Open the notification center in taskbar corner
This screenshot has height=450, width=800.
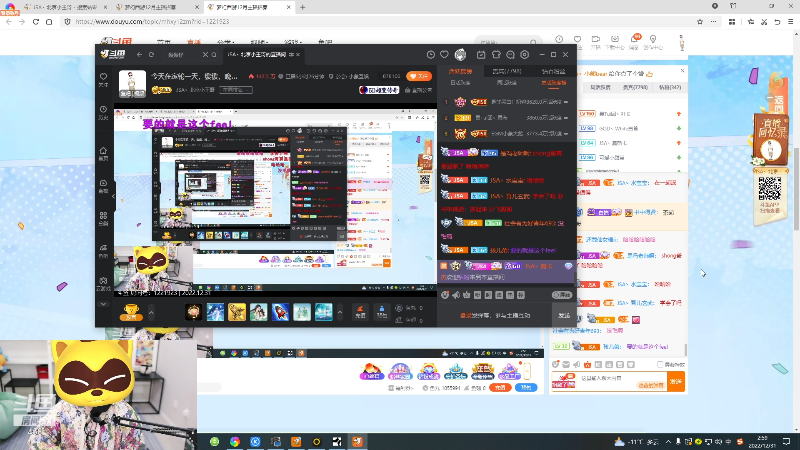pyautogui.click(x=787, y=441)
